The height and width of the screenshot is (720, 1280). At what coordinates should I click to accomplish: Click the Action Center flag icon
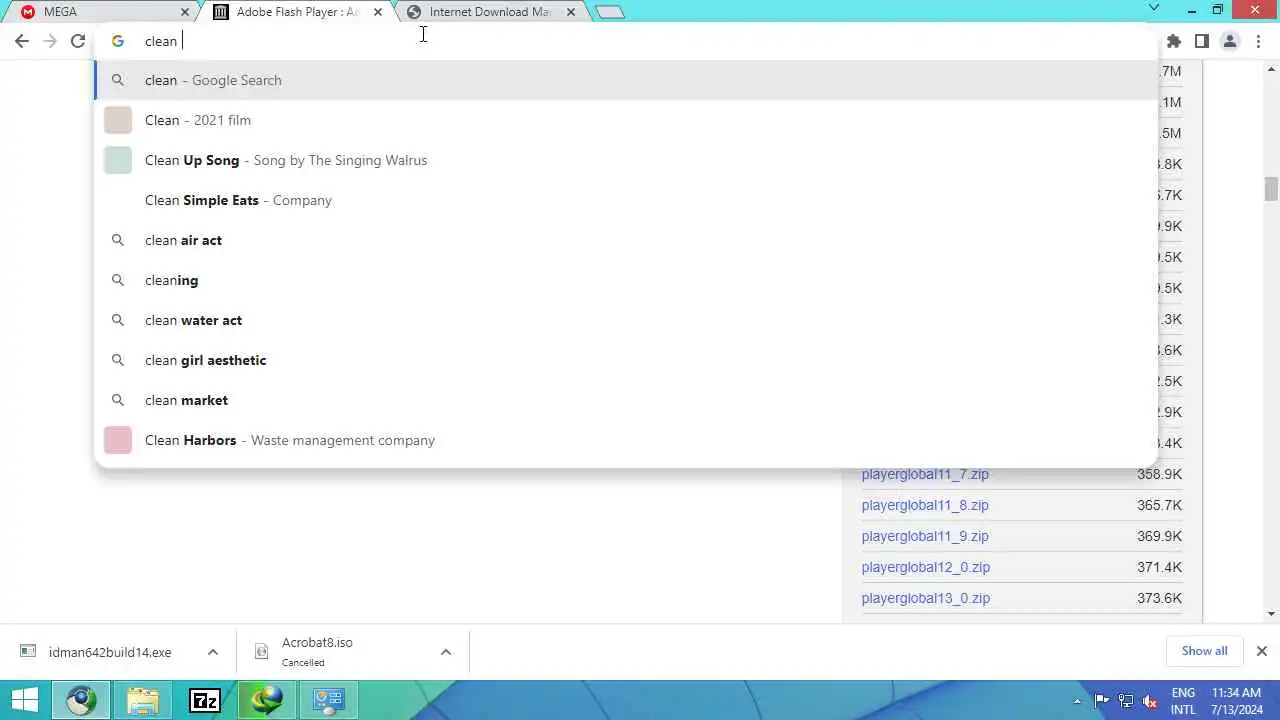click(1102, 700)
